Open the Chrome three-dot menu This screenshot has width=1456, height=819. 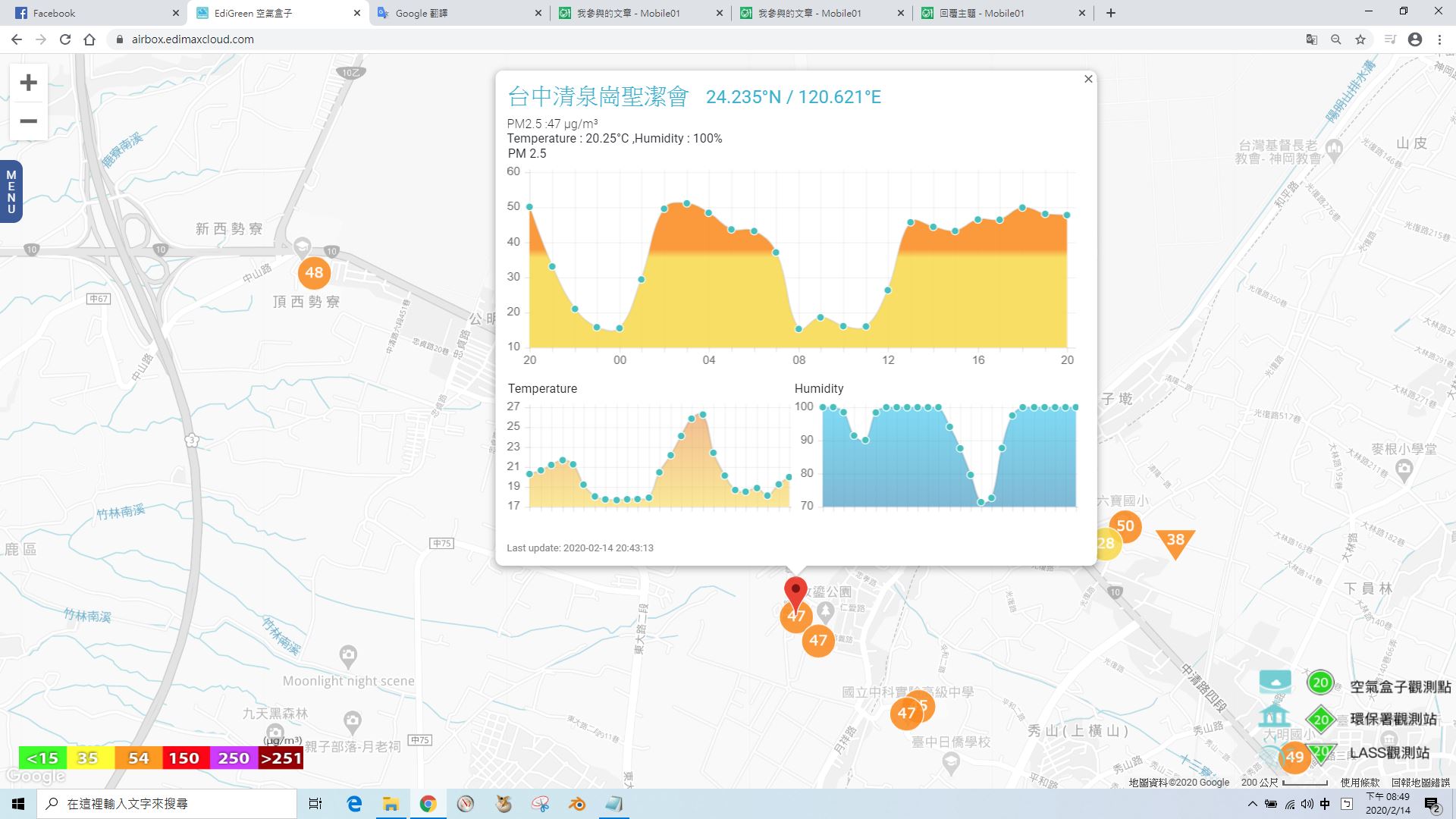pyautogui.click(x=1439, y=39)
